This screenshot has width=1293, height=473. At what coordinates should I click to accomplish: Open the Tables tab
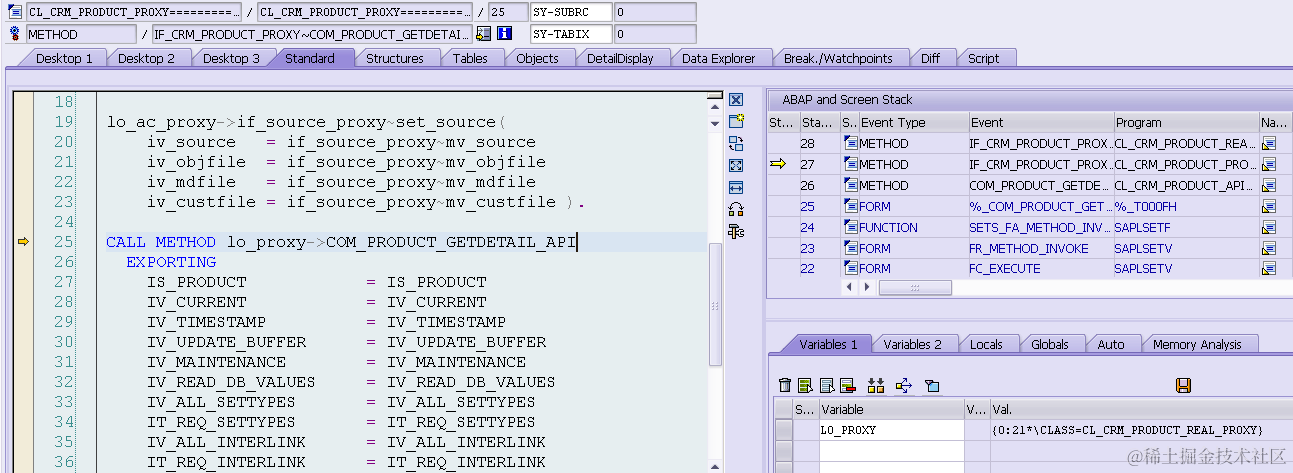[x=470, y=58]
